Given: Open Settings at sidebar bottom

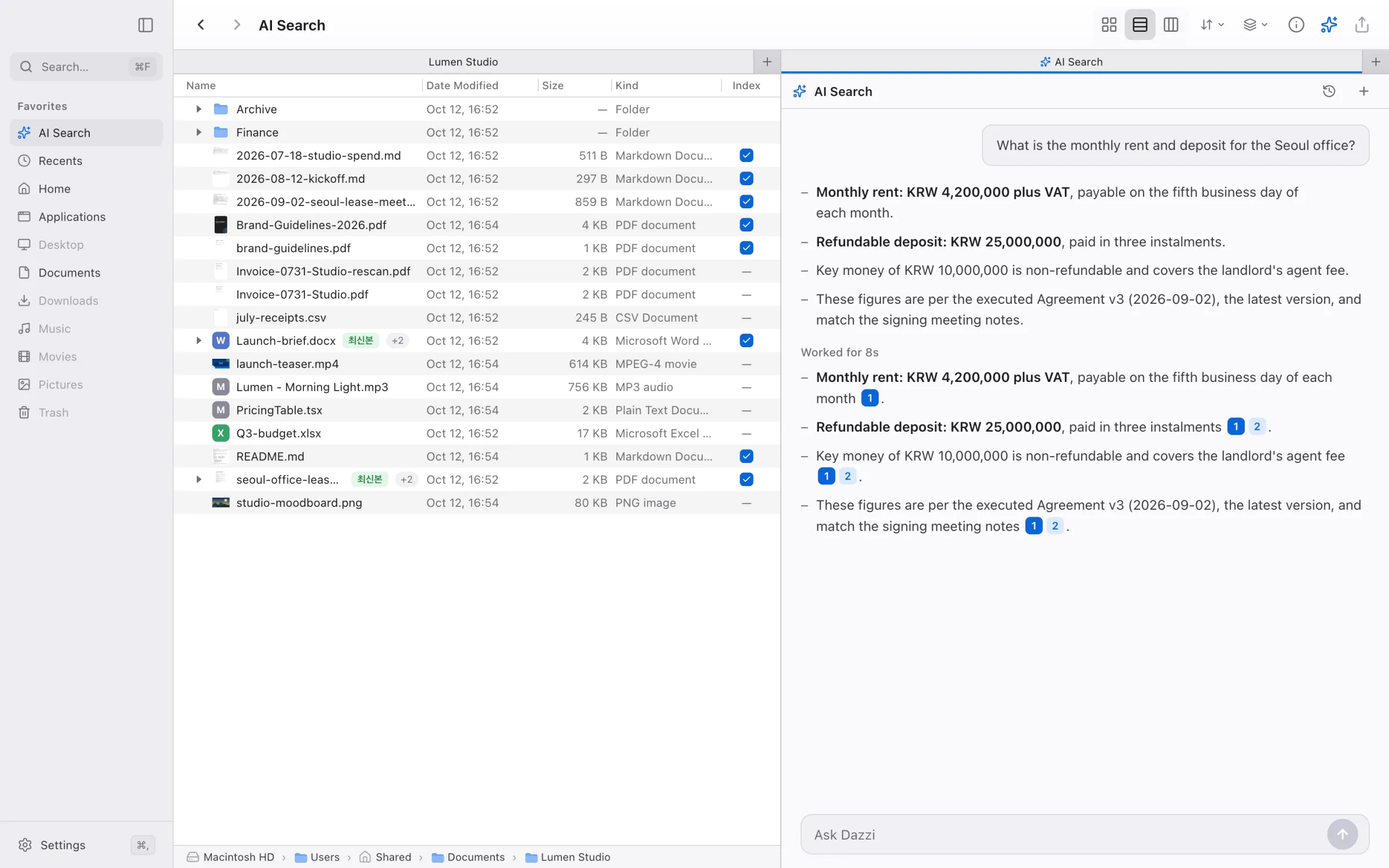Looking at the screenshot, I should (86, 845).
